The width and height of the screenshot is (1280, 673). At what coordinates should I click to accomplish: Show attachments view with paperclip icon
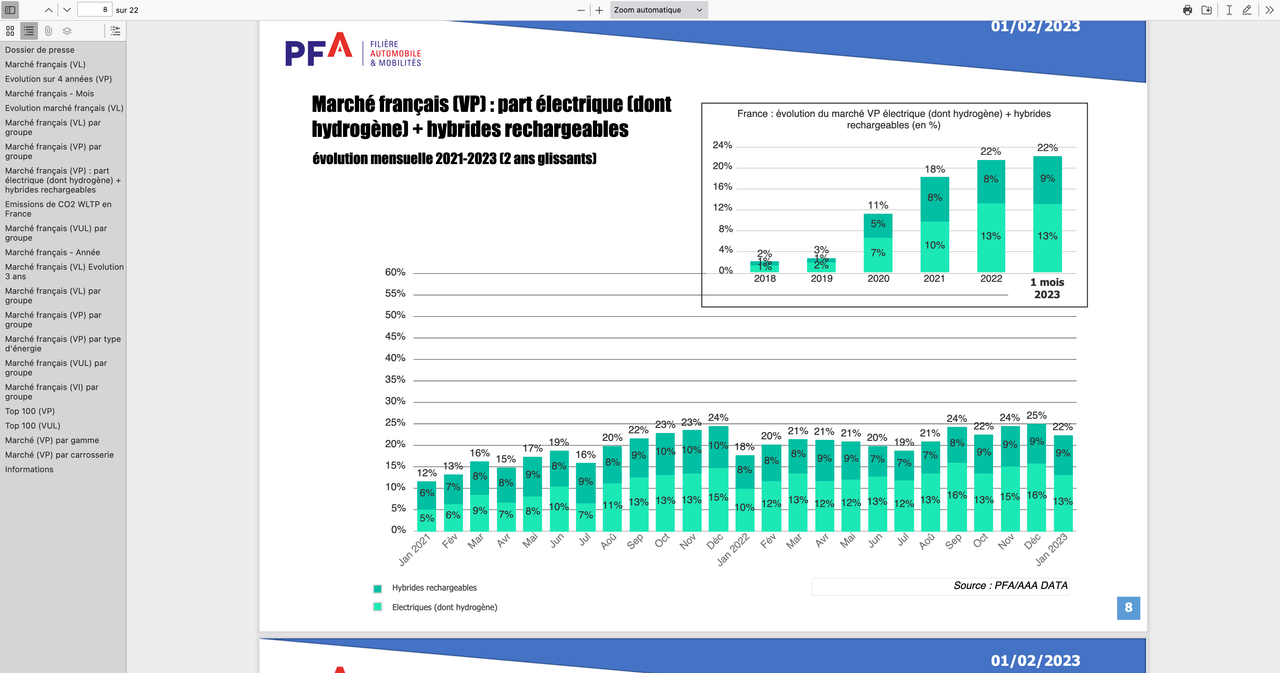[48, 31]
